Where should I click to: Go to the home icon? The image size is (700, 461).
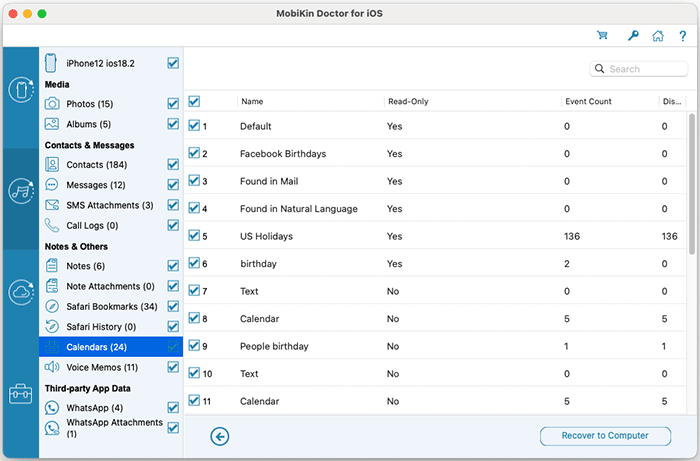pos(658,36)
